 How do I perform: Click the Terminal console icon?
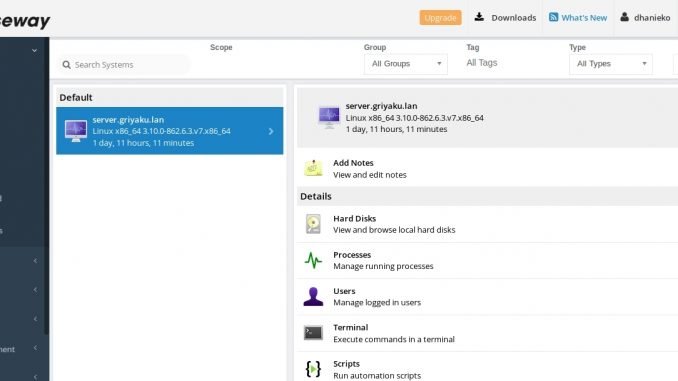[313, 333]
